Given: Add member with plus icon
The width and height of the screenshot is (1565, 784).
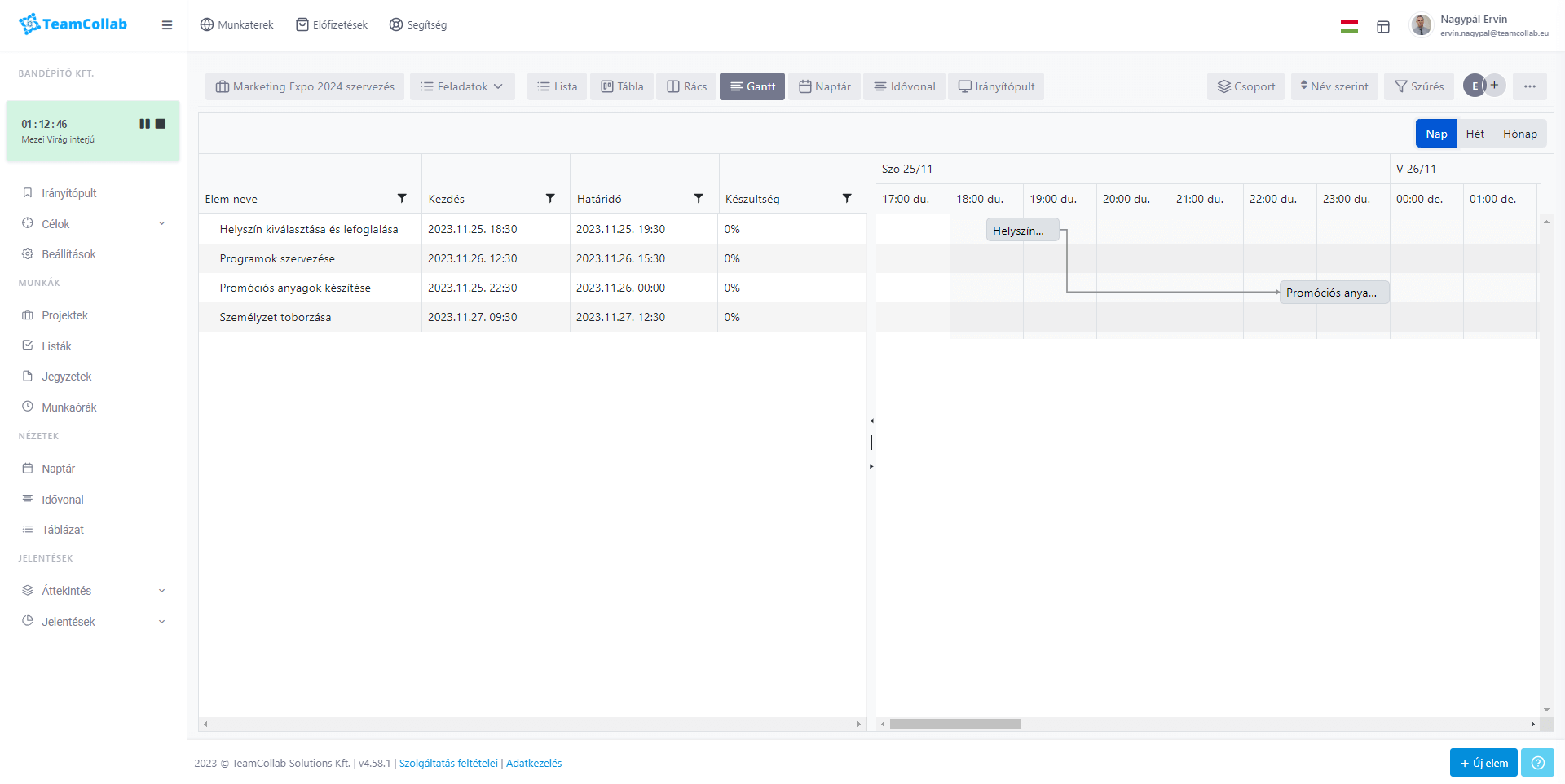Looking at the screenshot, I should [1495, 85].
